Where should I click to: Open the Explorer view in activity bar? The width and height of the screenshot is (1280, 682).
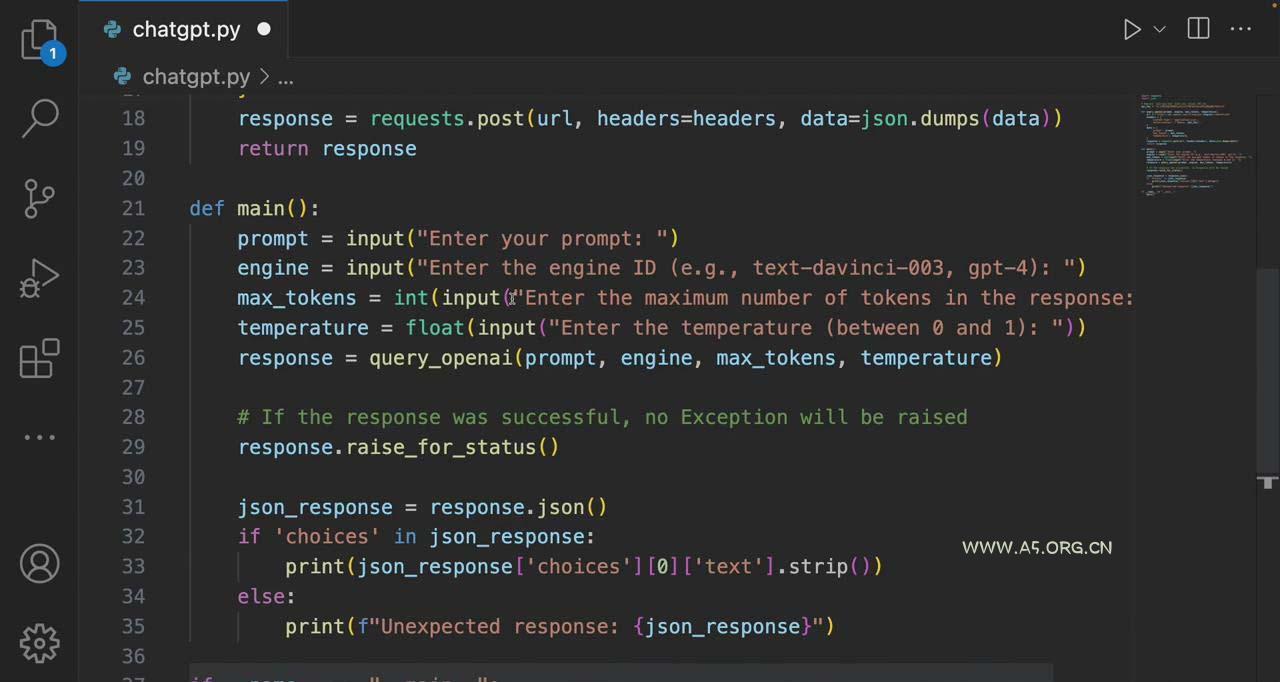[x=40, y=40]
